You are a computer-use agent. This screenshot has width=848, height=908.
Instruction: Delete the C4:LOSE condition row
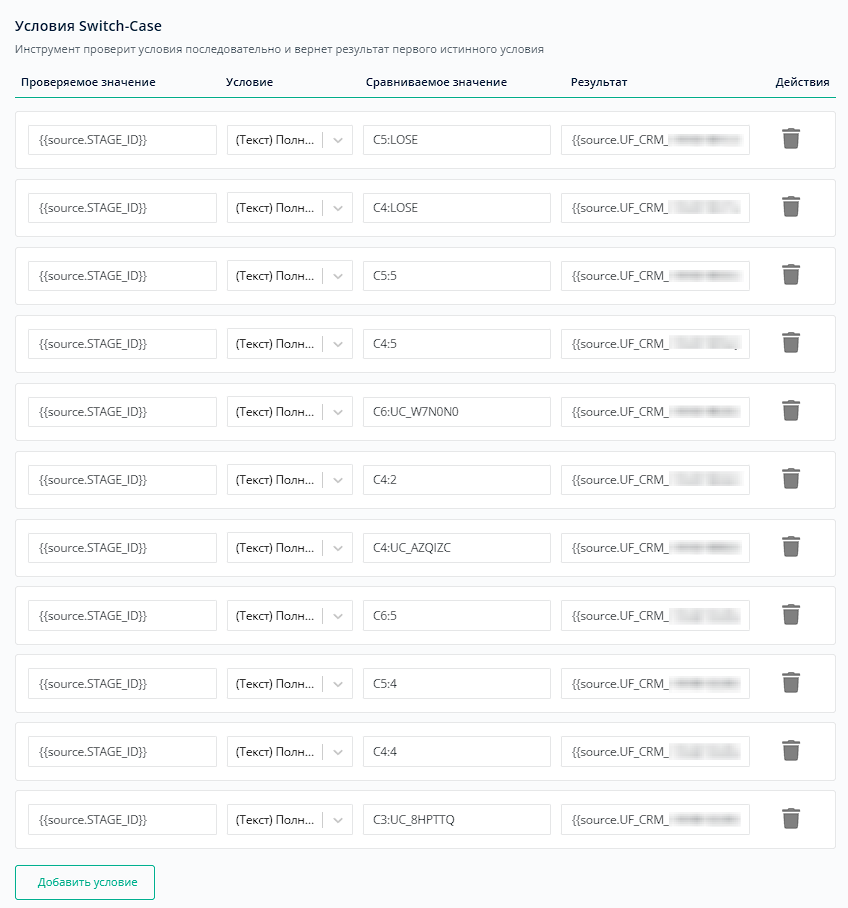pyautogui.click(x=790, y=207)
